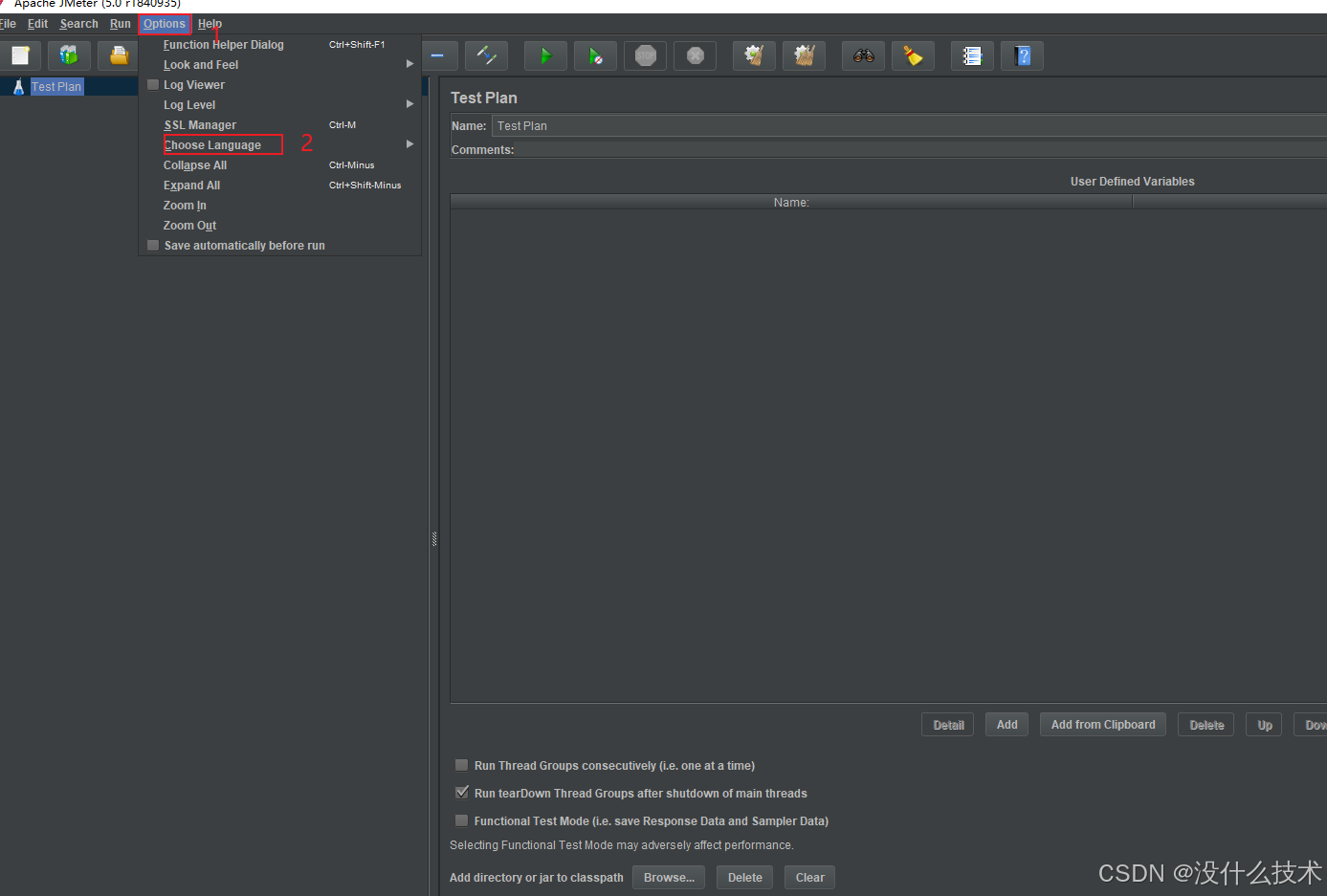Image resolution: width=1327 pixels, height=896 pixels.
Task: Open the File menu
Action: (x=8, y=24)
